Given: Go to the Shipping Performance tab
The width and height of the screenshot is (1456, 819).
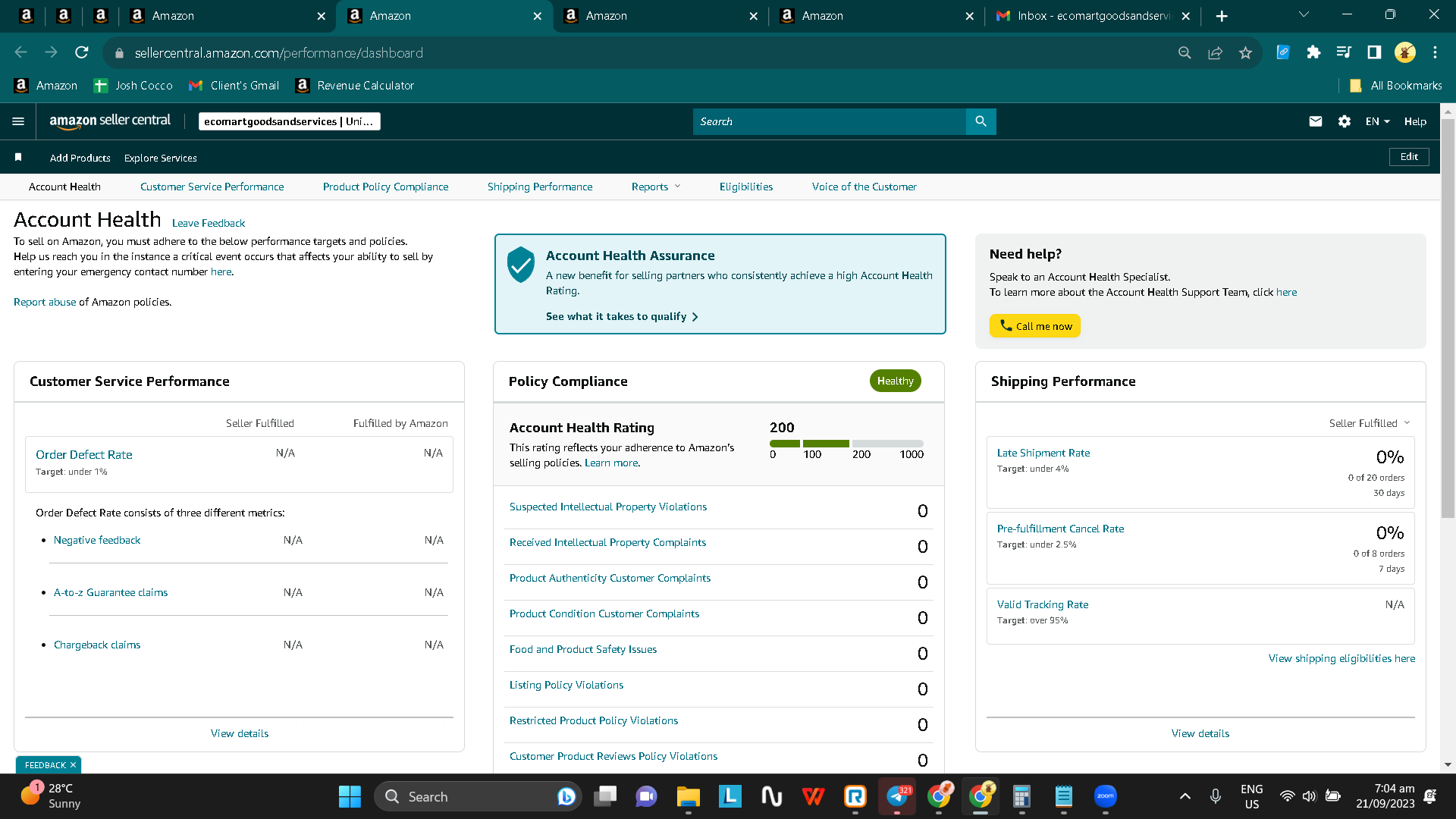Looking at the screenshot, I should tap(540, 187).
